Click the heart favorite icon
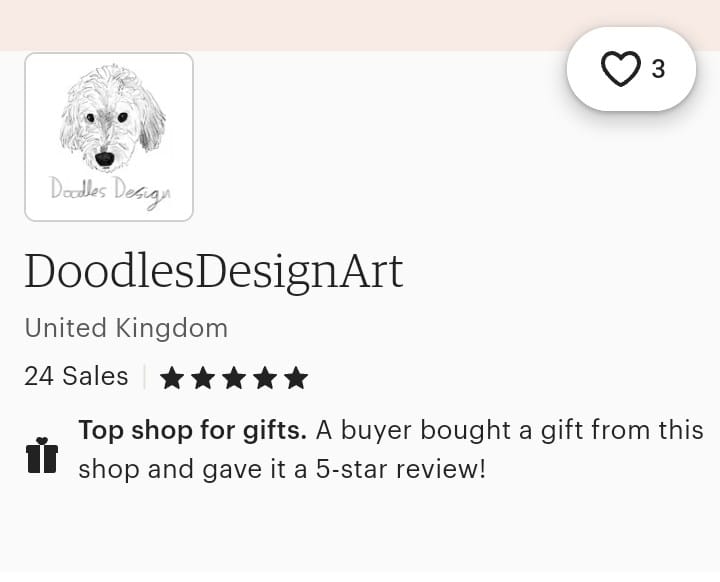The height and width of the screenshot is (582, 720). click(620, 69)
